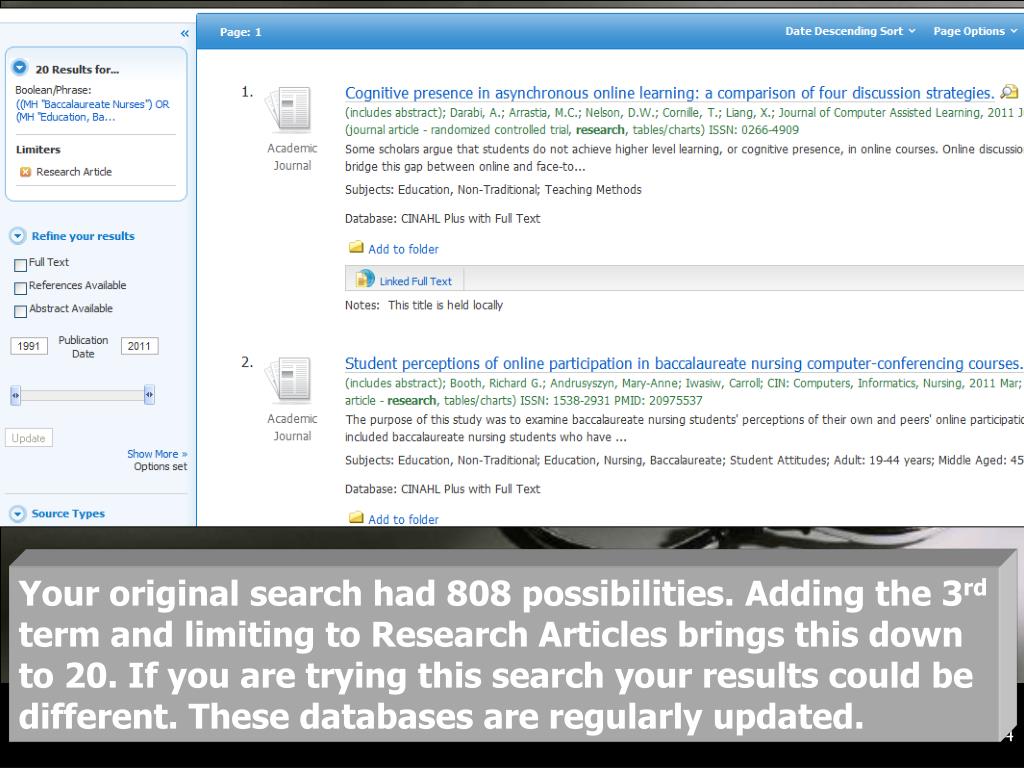Open the Page Options dropdown
The height and width of the screenshot is (768, 1024).
[x=974, y=31]
